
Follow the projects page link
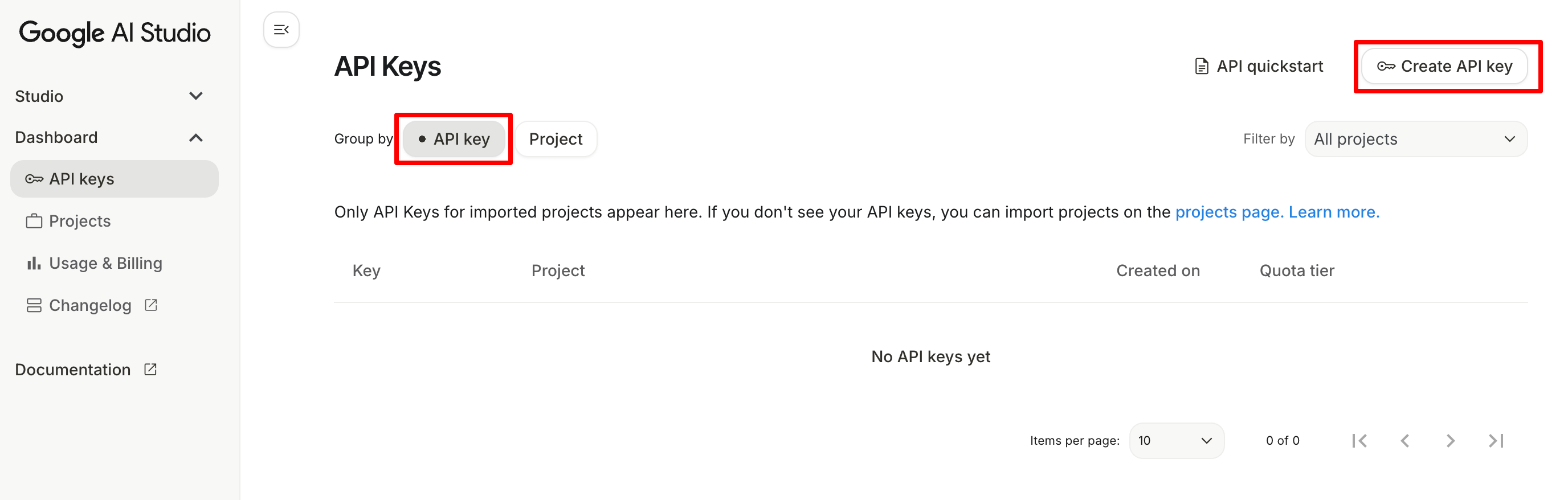tap(1228, 212)
